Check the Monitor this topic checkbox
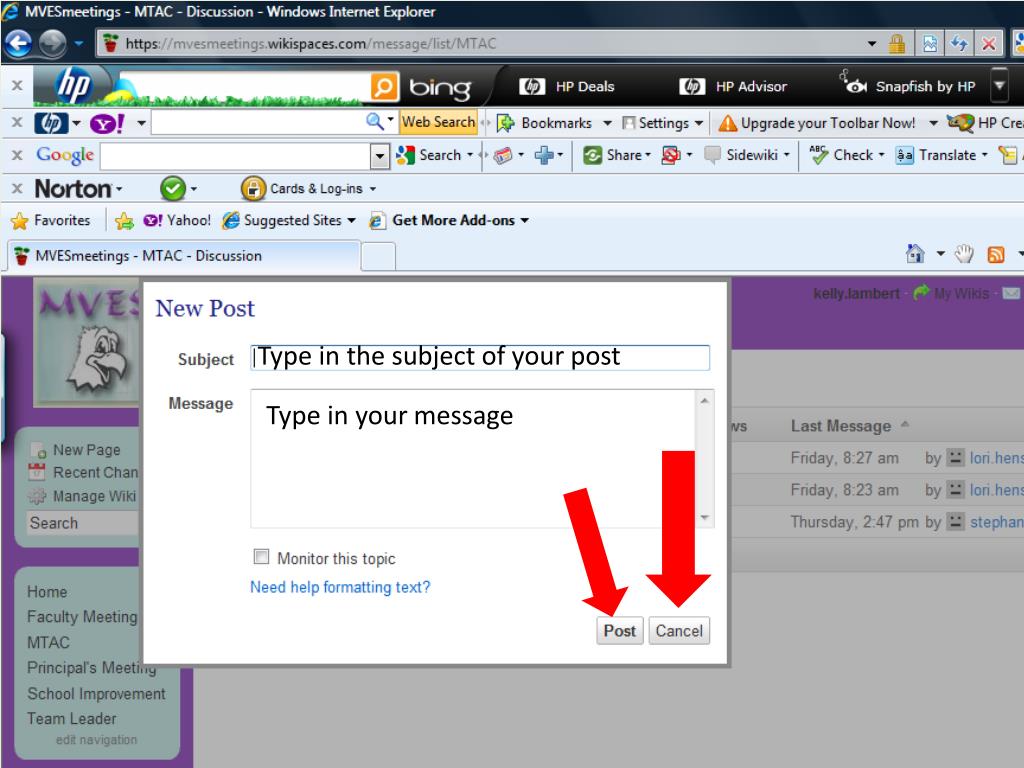1024x768 pixels. (261, 556)
